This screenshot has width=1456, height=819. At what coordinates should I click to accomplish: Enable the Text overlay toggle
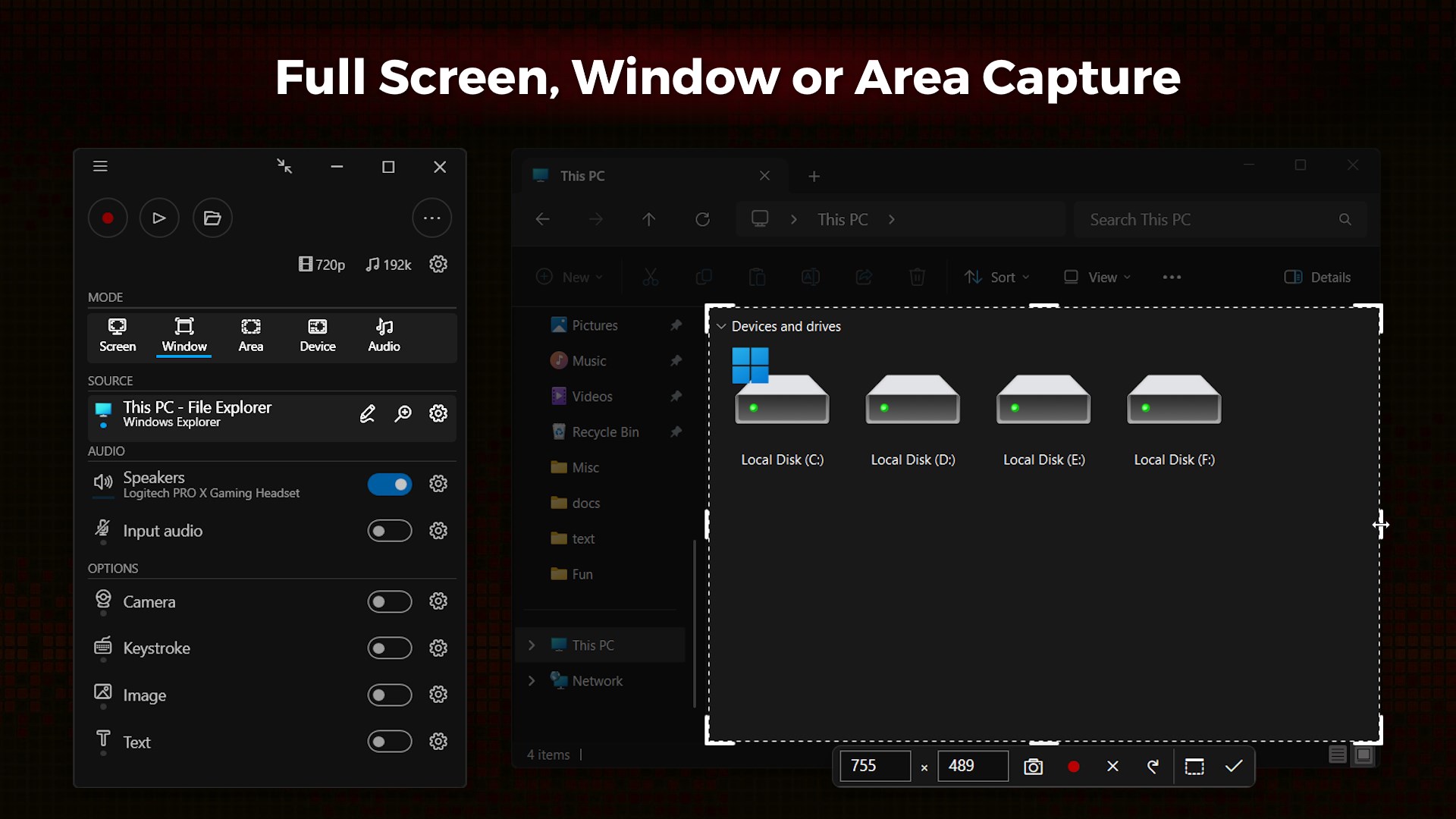[390, 742]
